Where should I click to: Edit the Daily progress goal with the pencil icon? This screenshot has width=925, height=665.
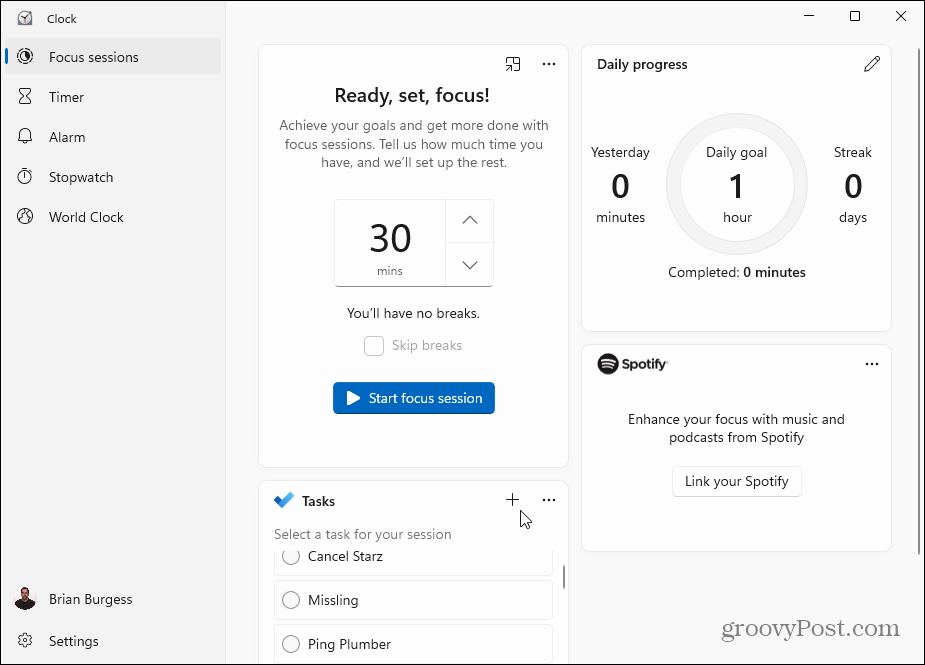pos(872,63)
